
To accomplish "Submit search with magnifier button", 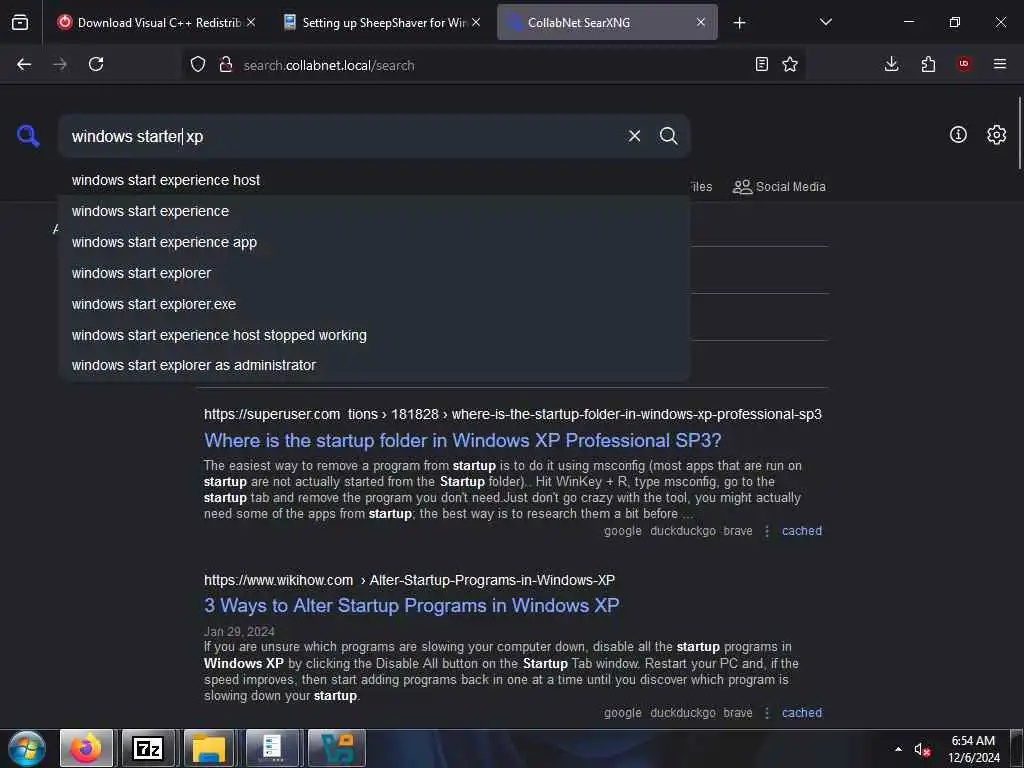I will tap(668, 136).
